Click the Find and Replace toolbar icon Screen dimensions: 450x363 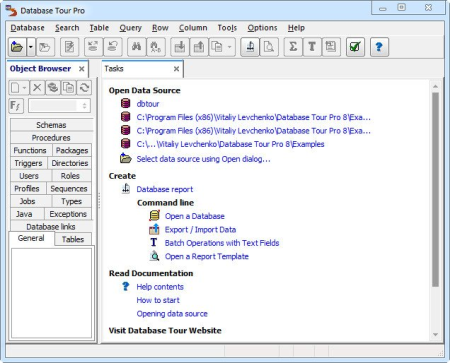tap(156, 47)
